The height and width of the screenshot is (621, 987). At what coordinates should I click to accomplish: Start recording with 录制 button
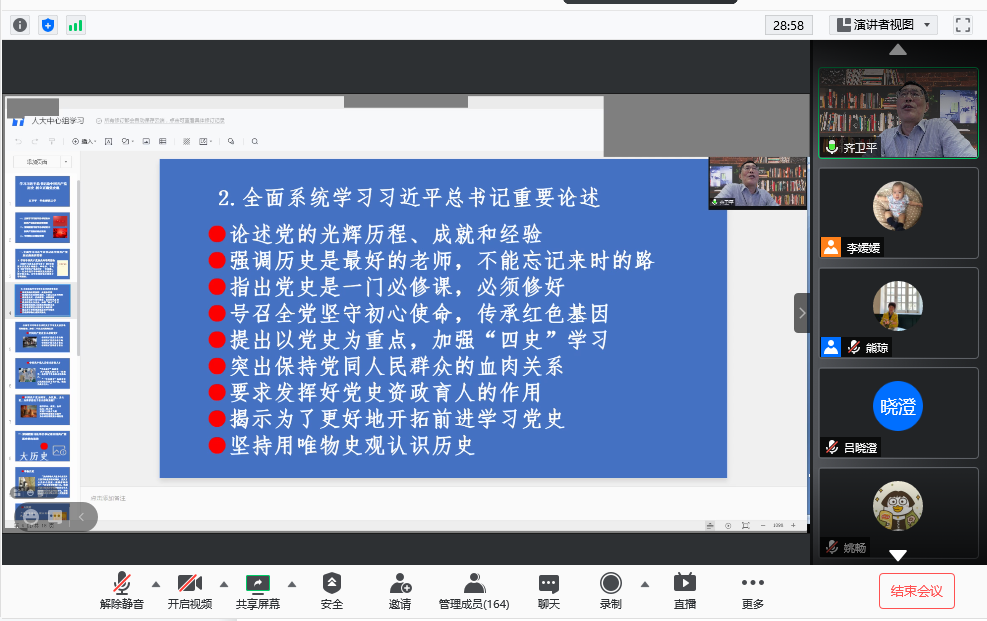[610, 590]
